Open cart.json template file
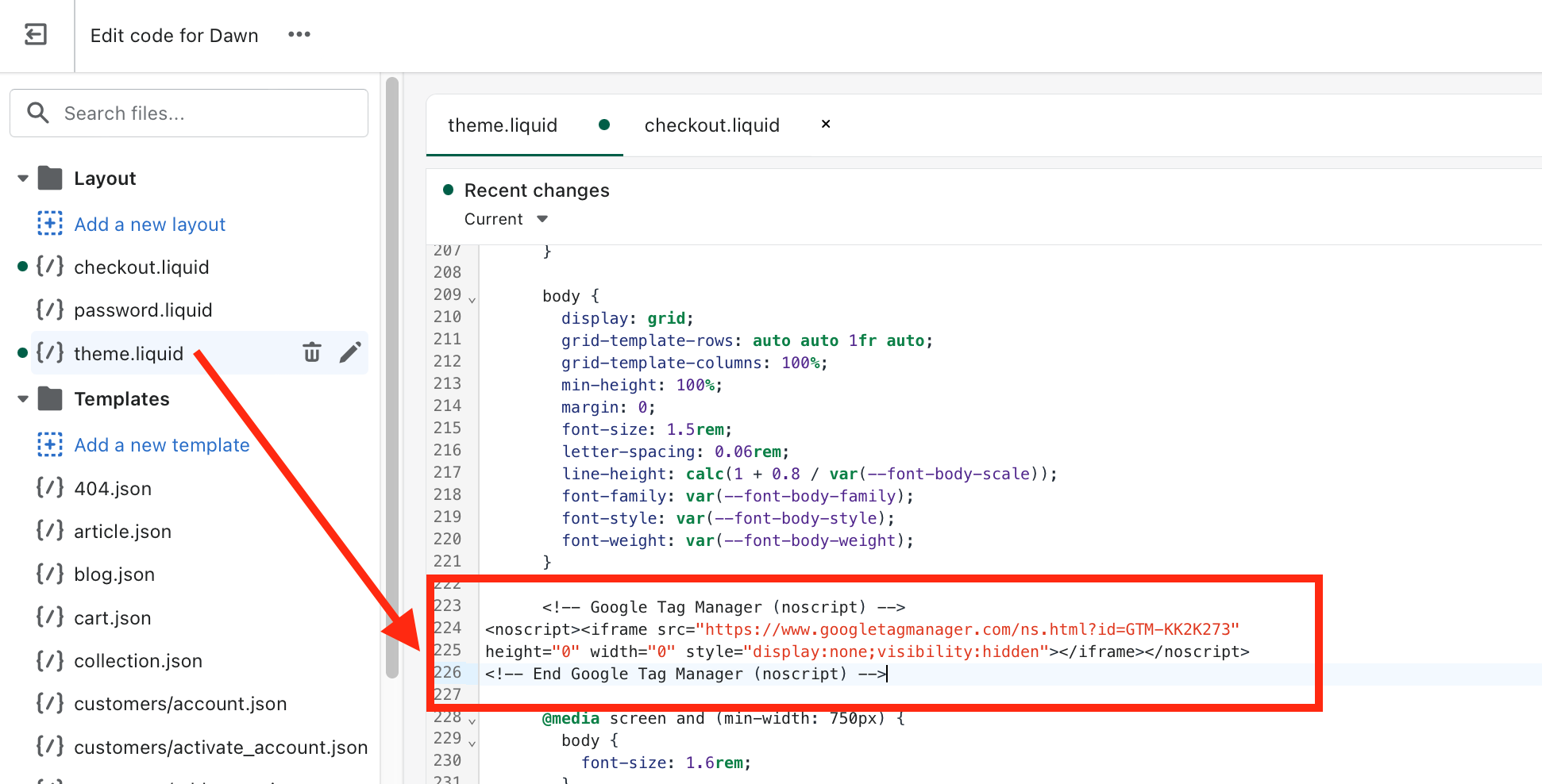 click(113, 618)
